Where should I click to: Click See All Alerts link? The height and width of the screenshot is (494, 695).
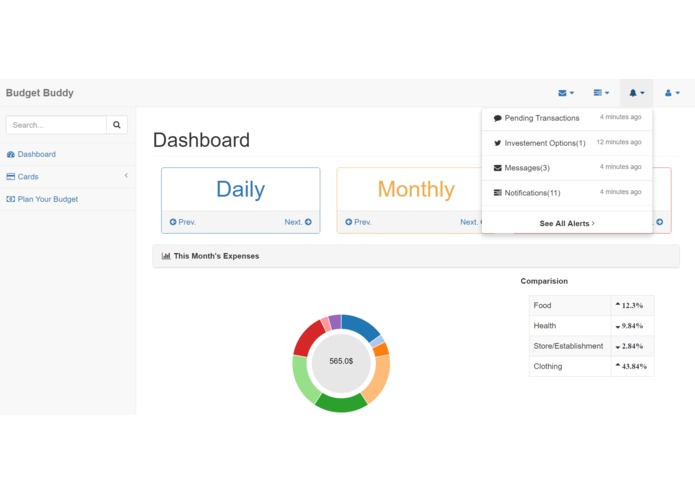click(567, 223)
